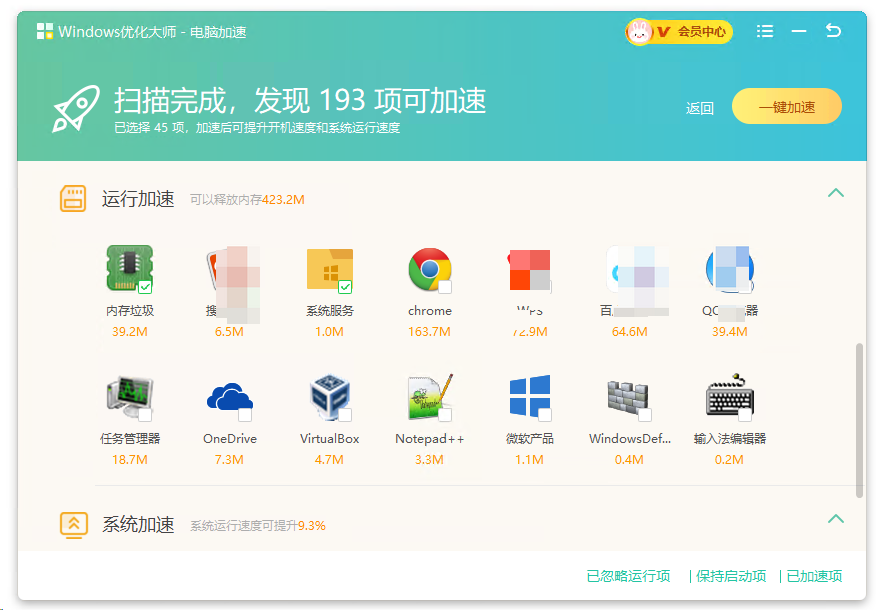Click the 9.3% speed improvement value

[312, 526]
